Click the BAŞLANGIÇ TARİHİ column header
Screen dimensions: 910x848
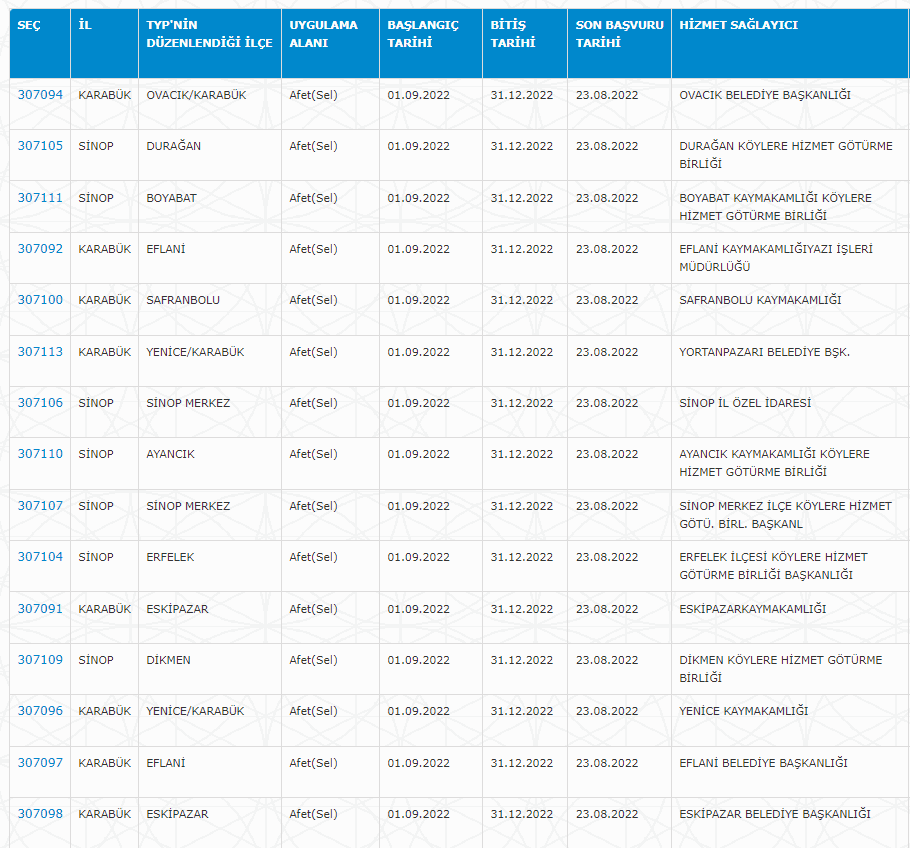(x=431, y=43)
